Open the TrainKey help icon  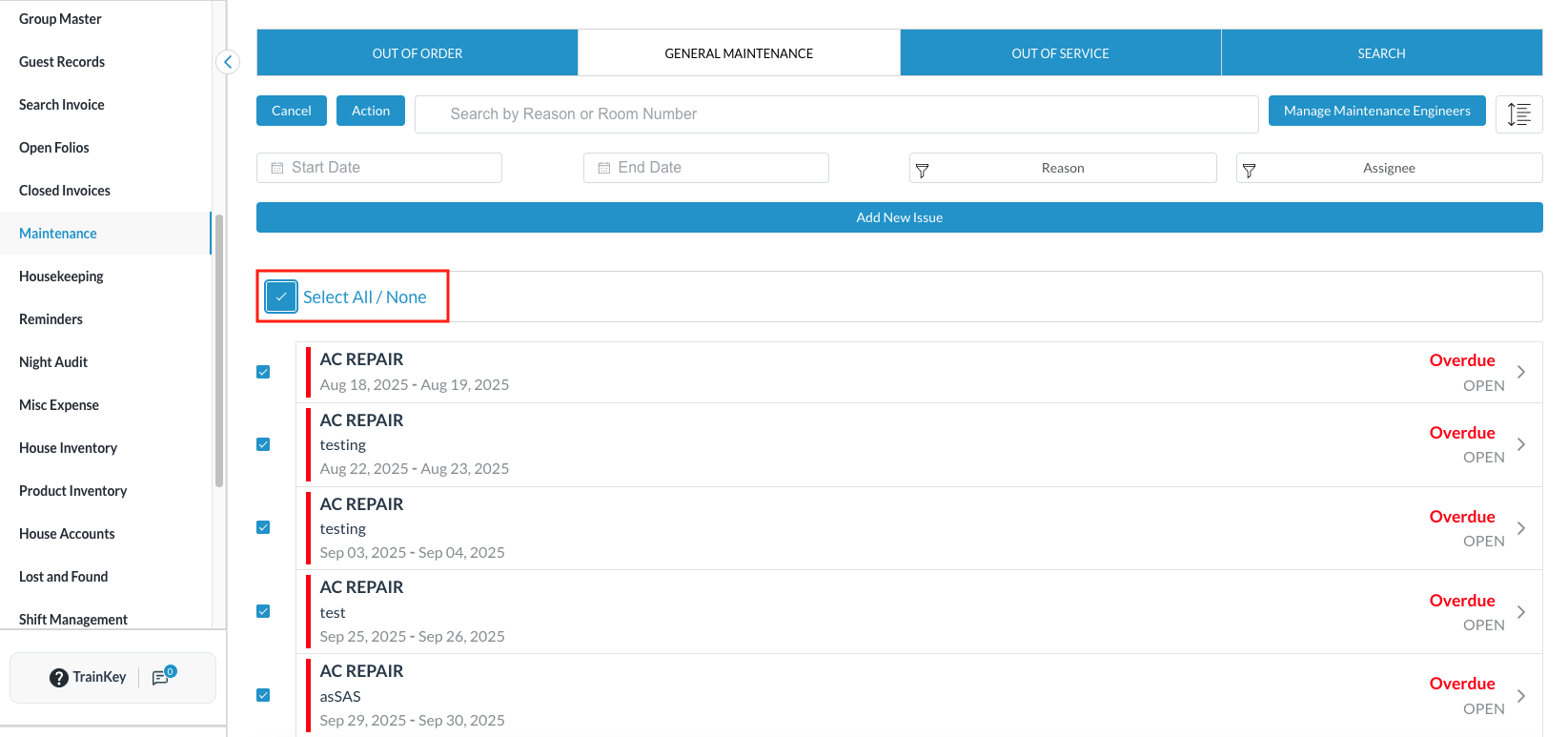pos(58,677)
